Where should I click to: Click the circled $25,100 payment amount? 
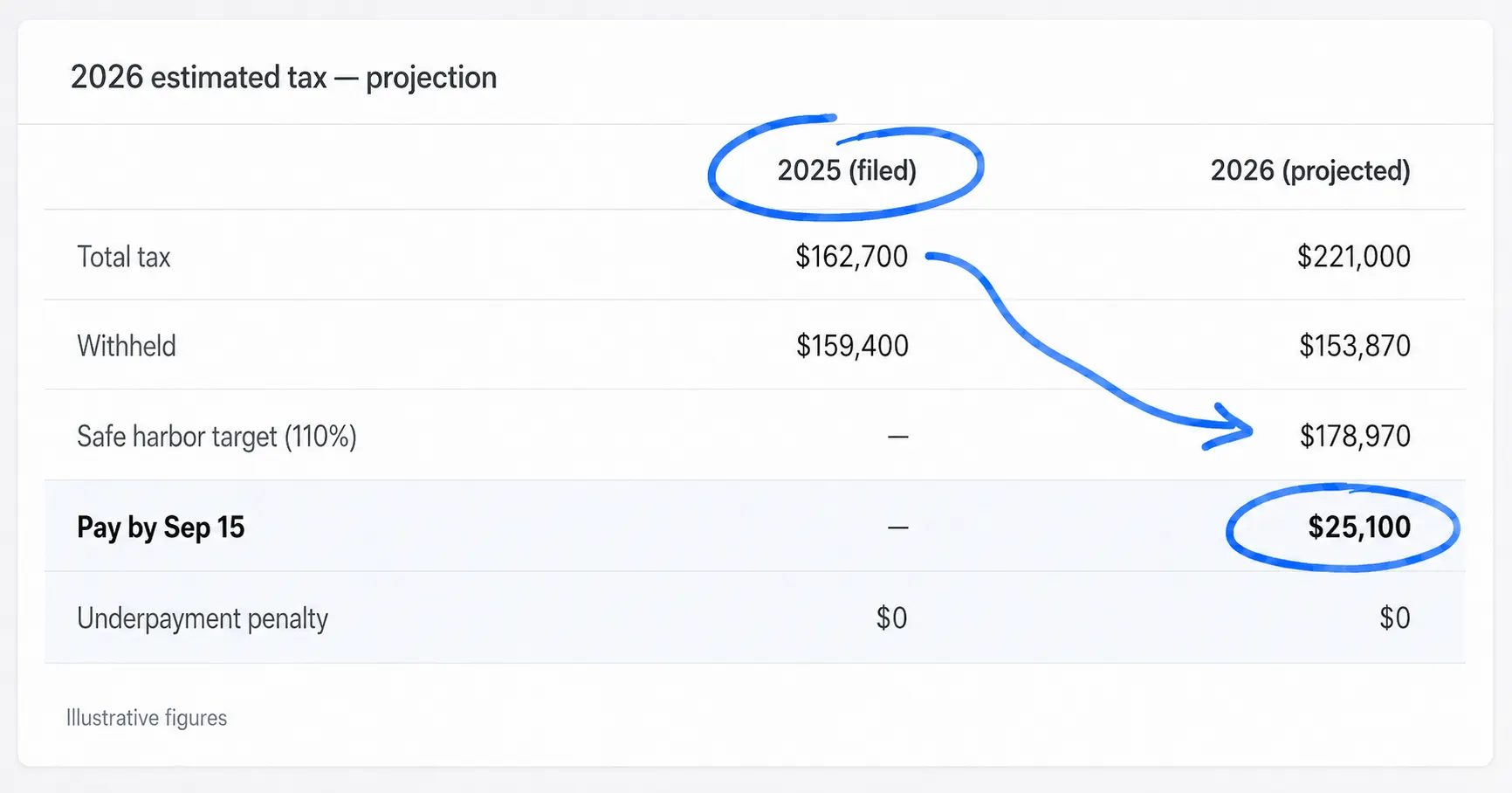1359,527
